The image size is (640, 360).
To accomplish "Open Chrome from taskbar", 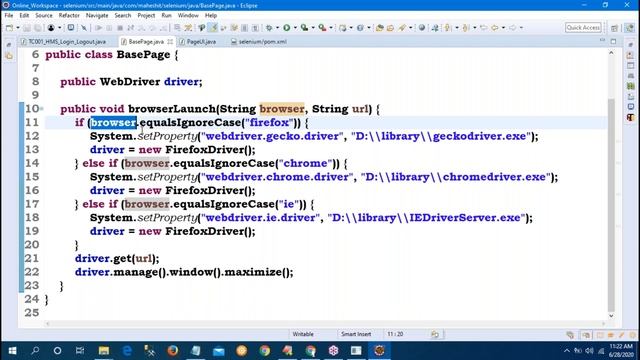I will (x=264, y=351).
